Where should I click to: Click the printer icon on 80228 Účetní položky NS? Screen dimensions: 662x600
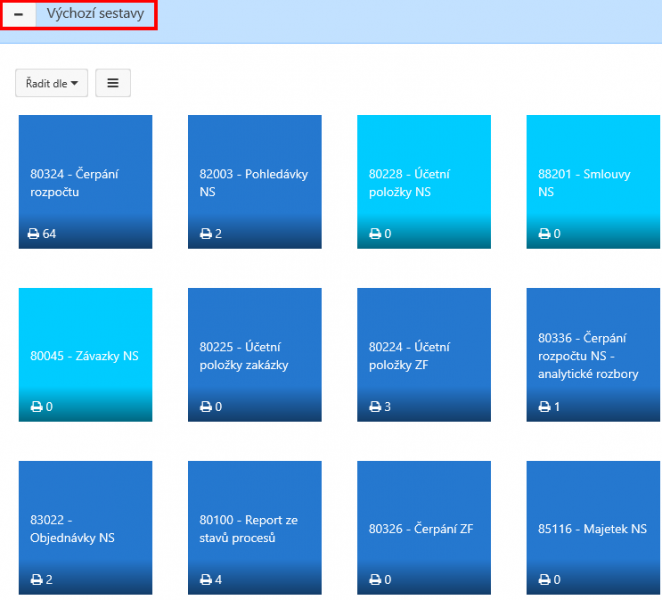pos(375,233)
